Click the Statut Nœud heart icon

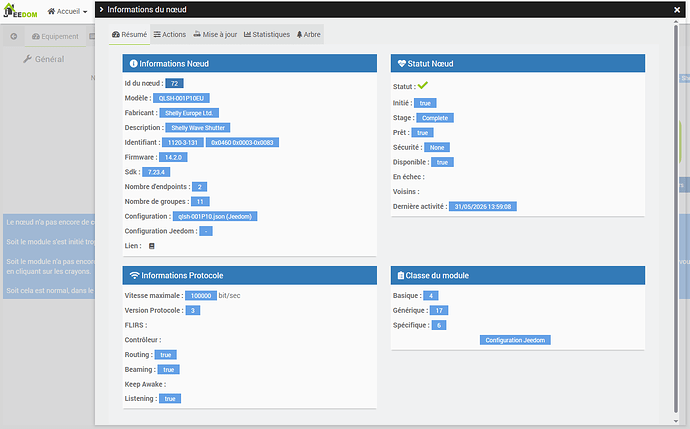tap(401, 63)
